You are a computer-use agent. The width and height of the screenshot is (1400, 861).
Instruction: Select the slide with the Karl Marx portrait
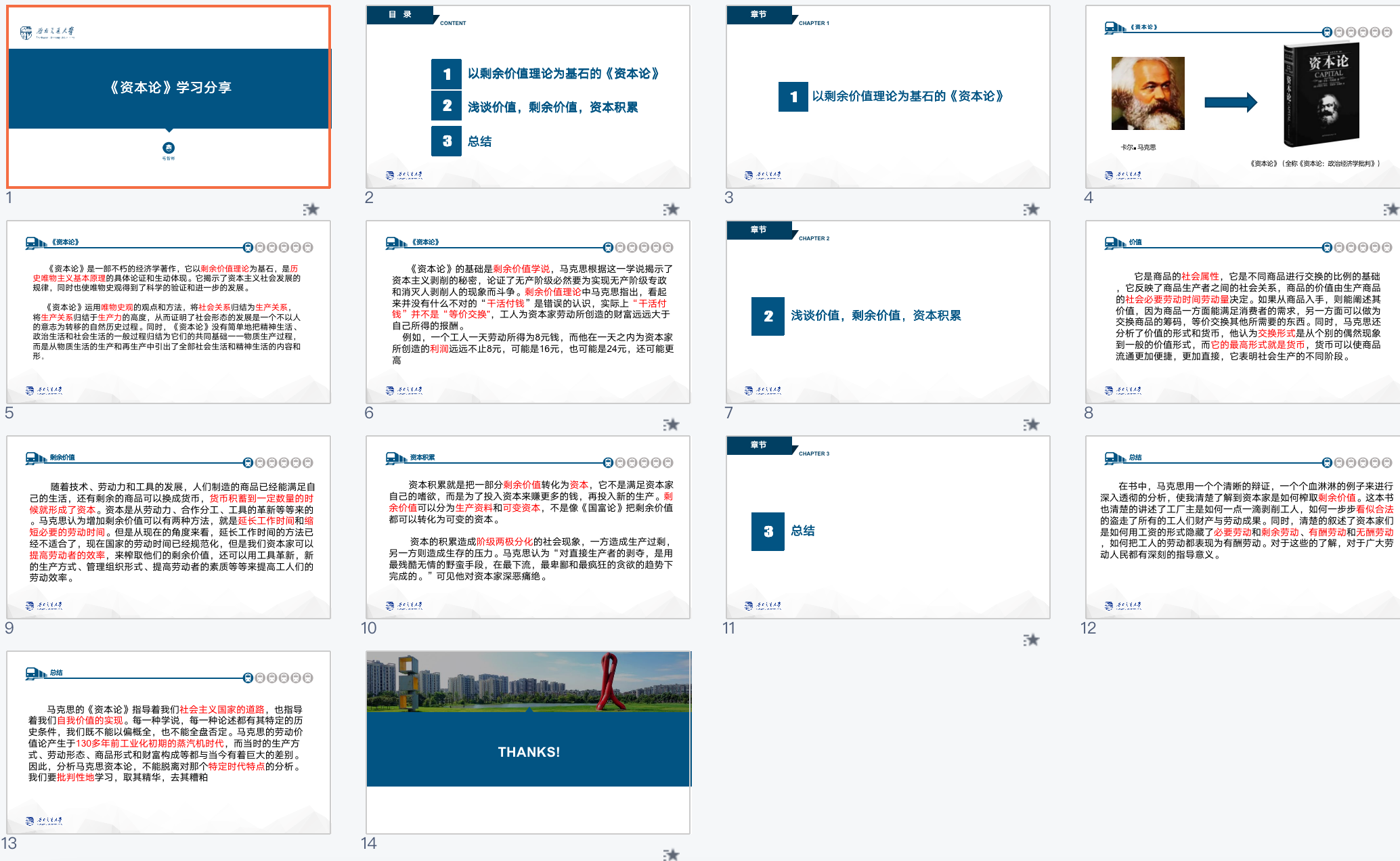[1242, 97]
